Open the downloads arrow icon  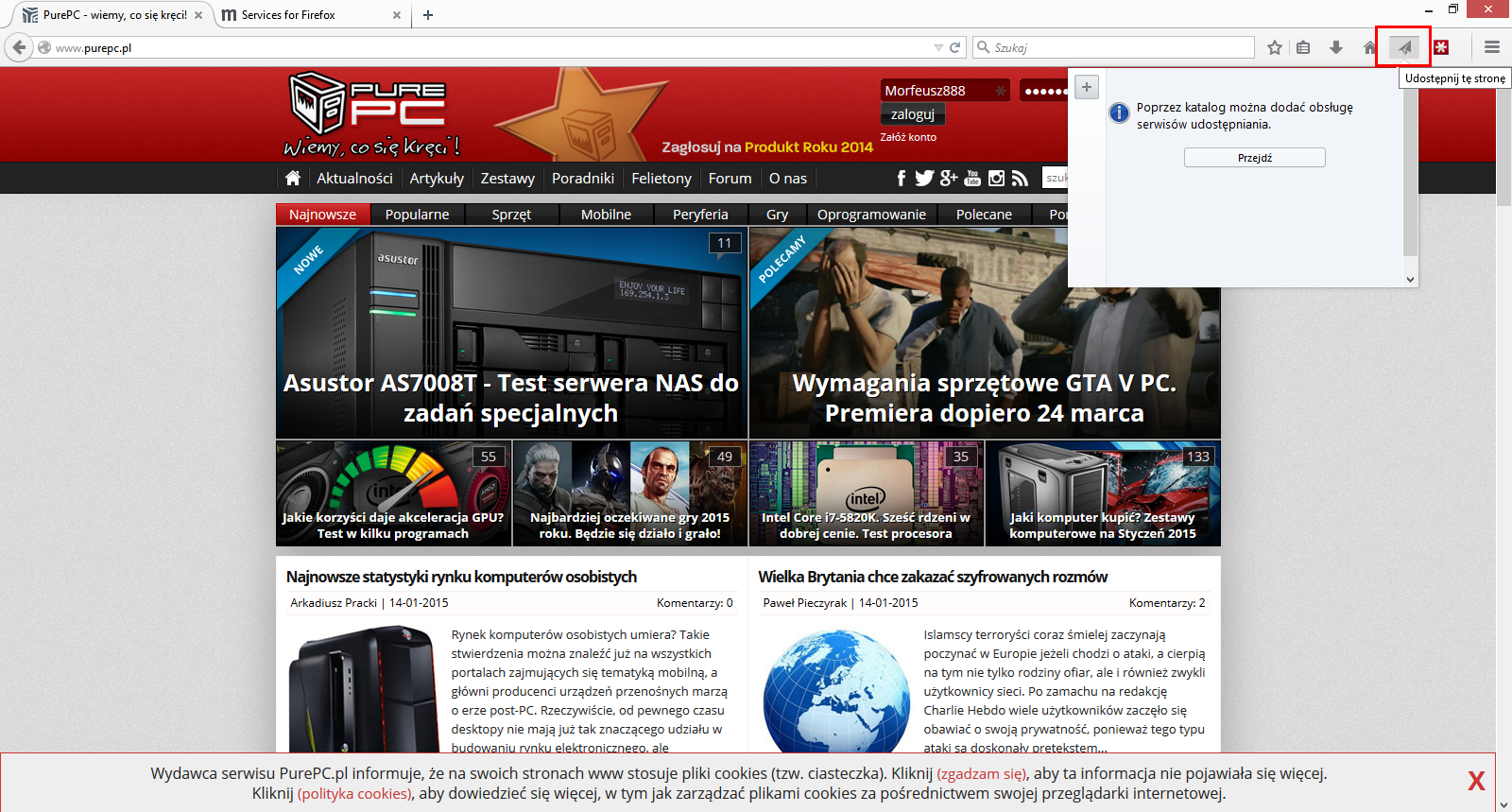pyautogui.click(x=1336, y=47)
